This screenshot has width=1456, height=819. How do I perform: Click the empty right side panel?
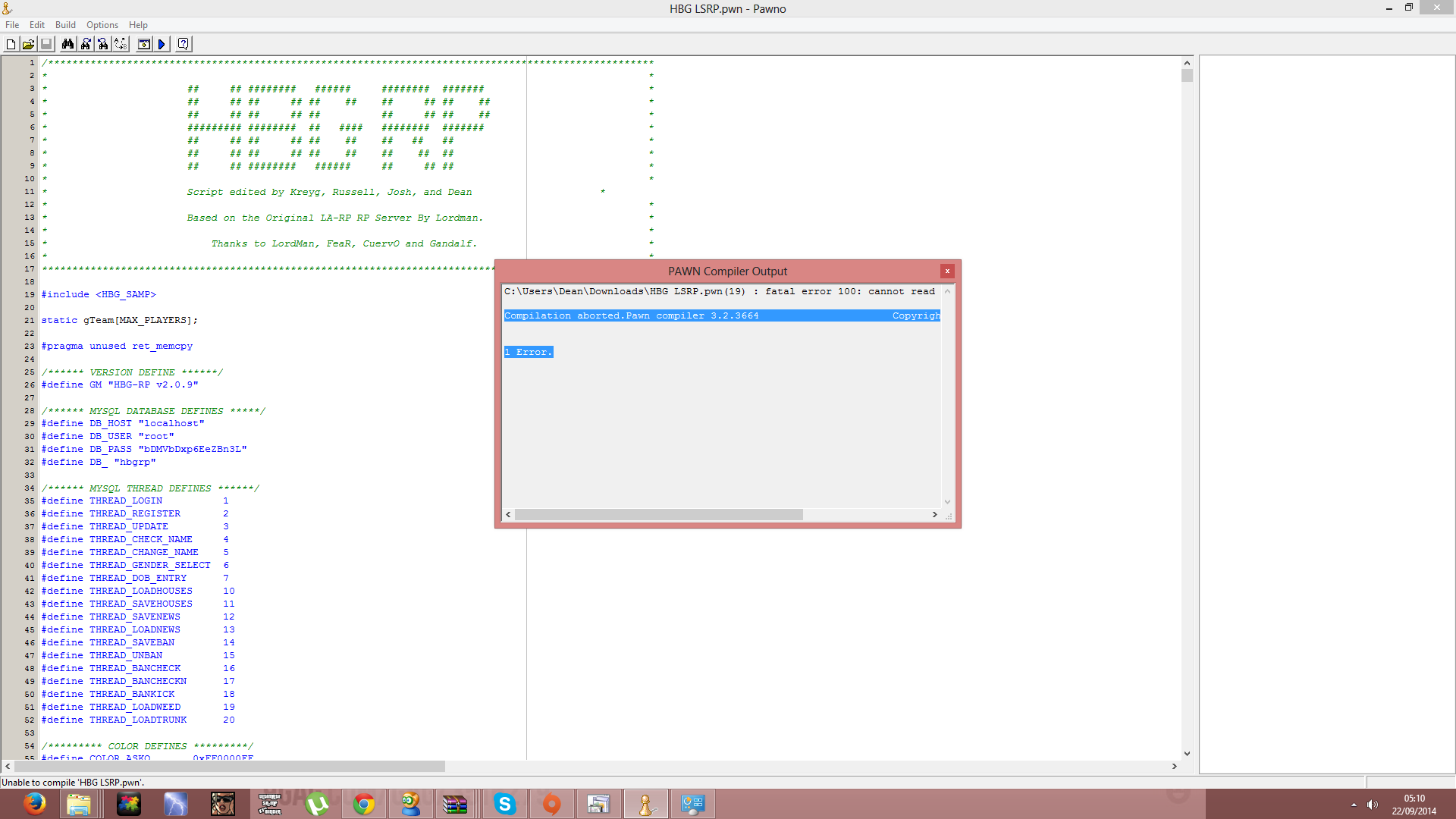pyautogui.click(x=1326, y=414)
